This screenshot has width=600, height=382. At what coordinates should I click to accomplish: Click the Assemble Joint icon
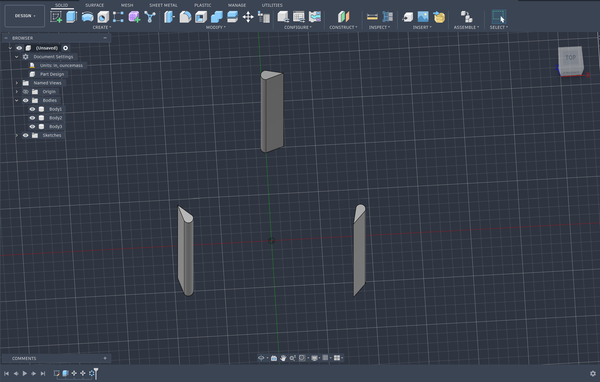(466, 17)
